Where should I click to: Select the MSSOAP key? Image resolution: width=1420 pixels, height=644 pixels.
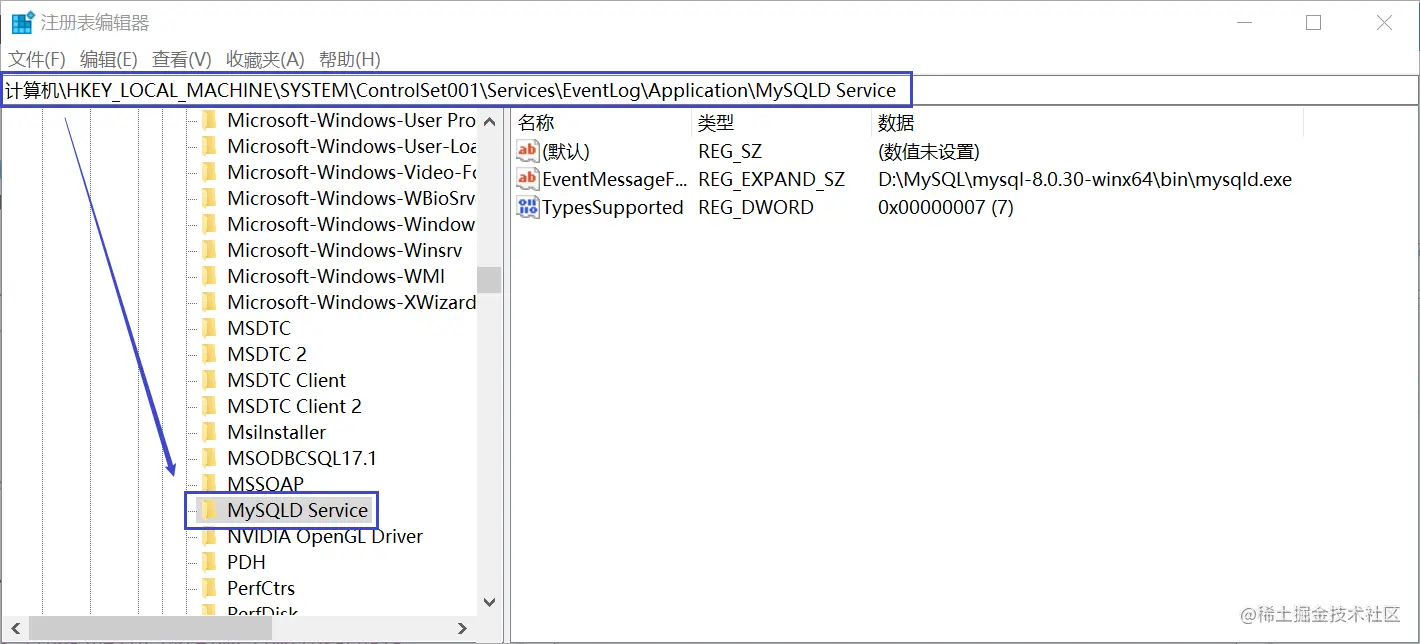point(265,484)
